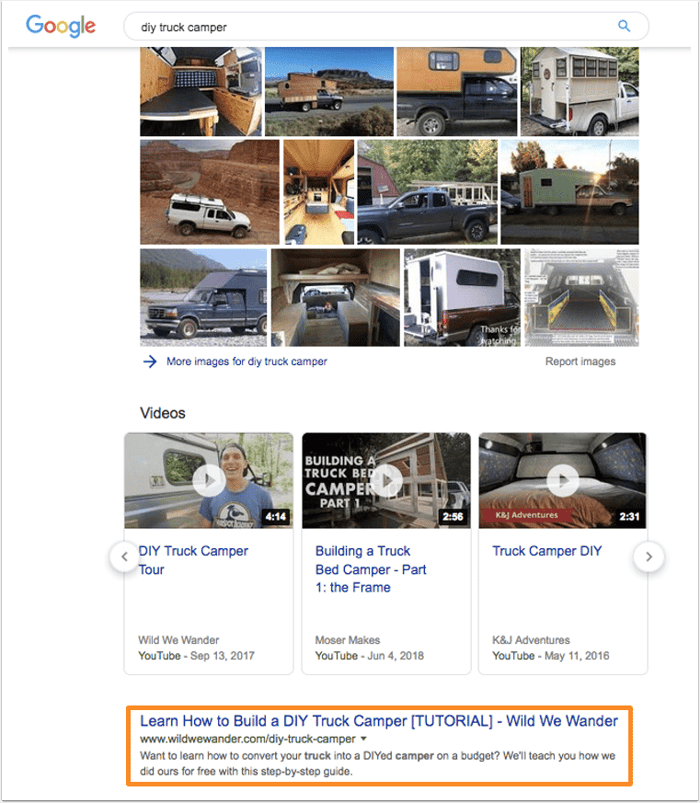The image size is (700, 803).
Task: Click the wooden camper on desert road image
Action: (x=329, y=92)
